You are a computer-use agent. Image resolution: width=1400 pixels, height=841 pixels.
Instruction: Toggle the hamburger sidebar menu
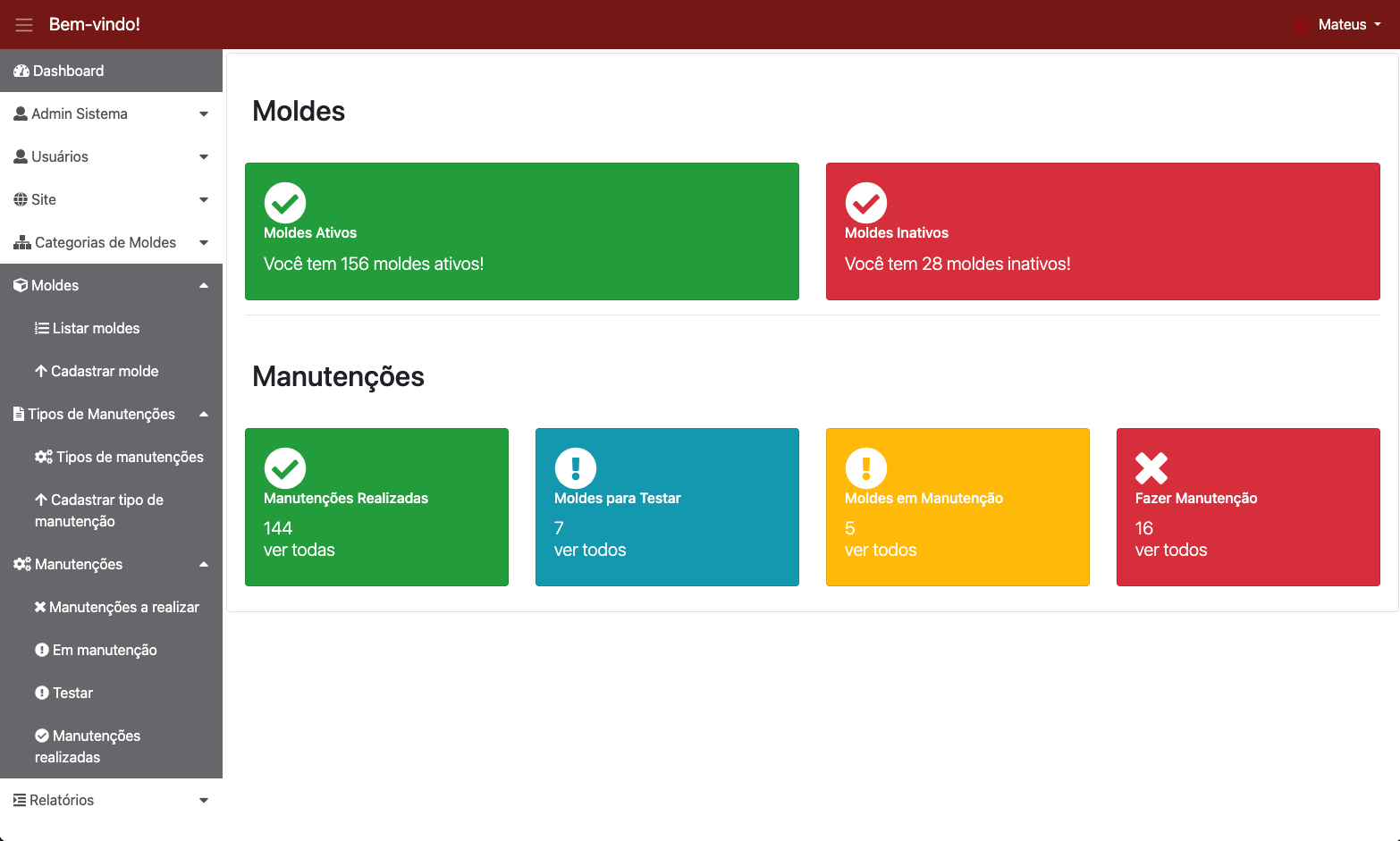24,25
